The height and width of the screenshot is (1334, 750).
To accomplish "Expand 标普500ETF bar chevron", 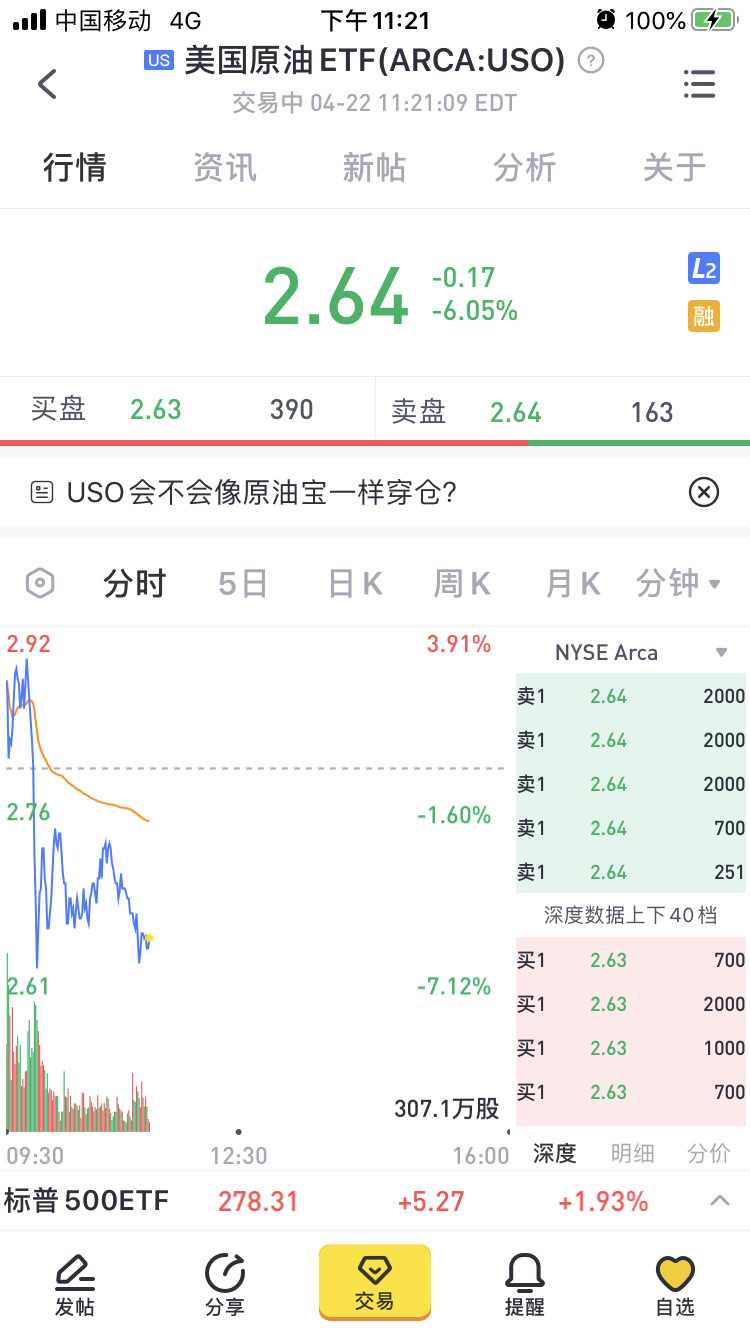I will 719,1200.
